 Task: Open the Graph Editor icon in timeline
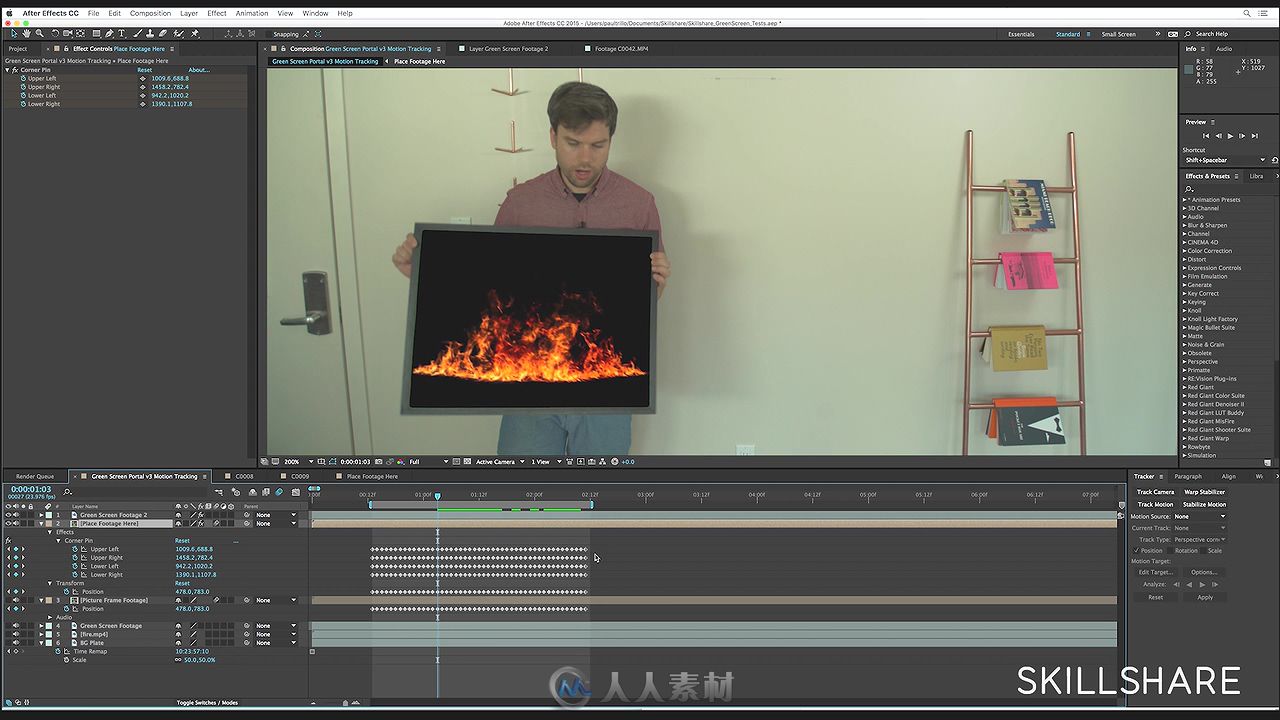pyautogui.click(x=296, y=492)
